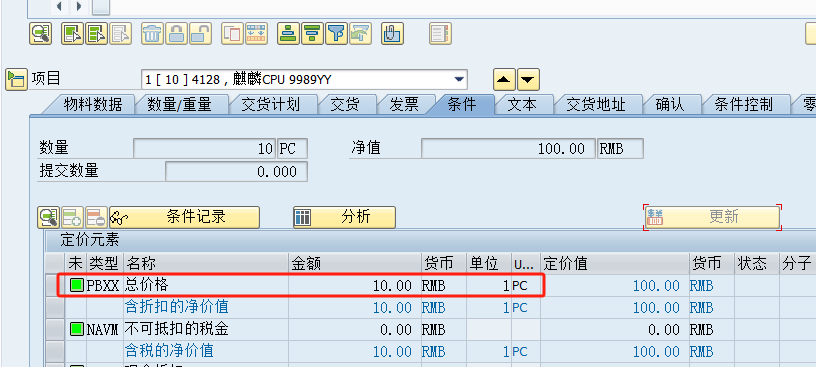Viewport: 816px width, 367px height.
Task: Block item with the closed padlock icon
Action: click(x=176, y=34)
